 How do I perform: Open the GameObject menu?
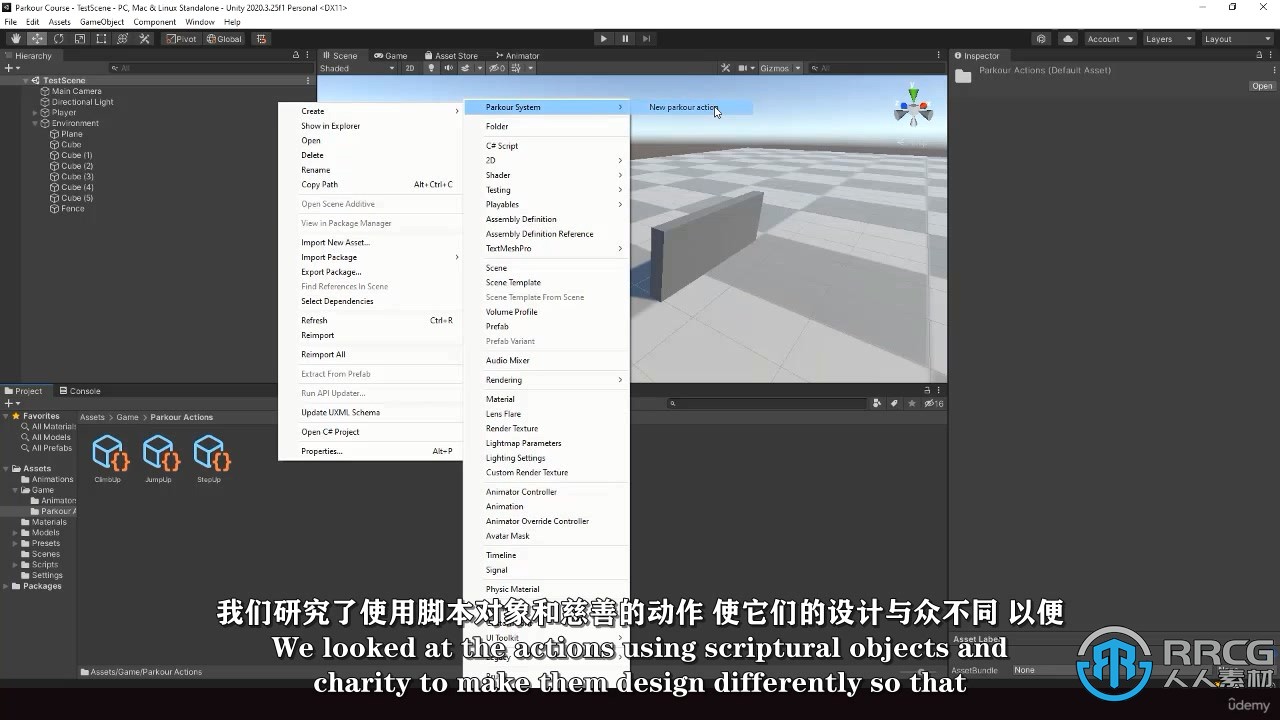102,22
